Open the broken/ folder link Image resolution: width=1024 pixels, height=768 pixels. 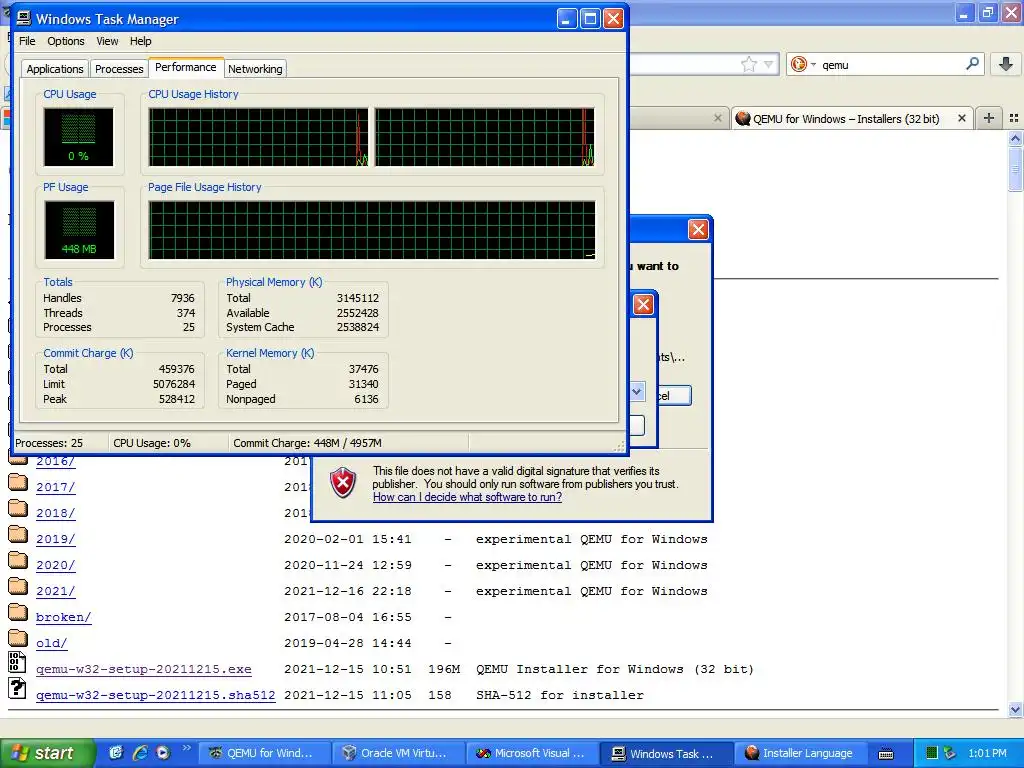click(x=63, y=617)
